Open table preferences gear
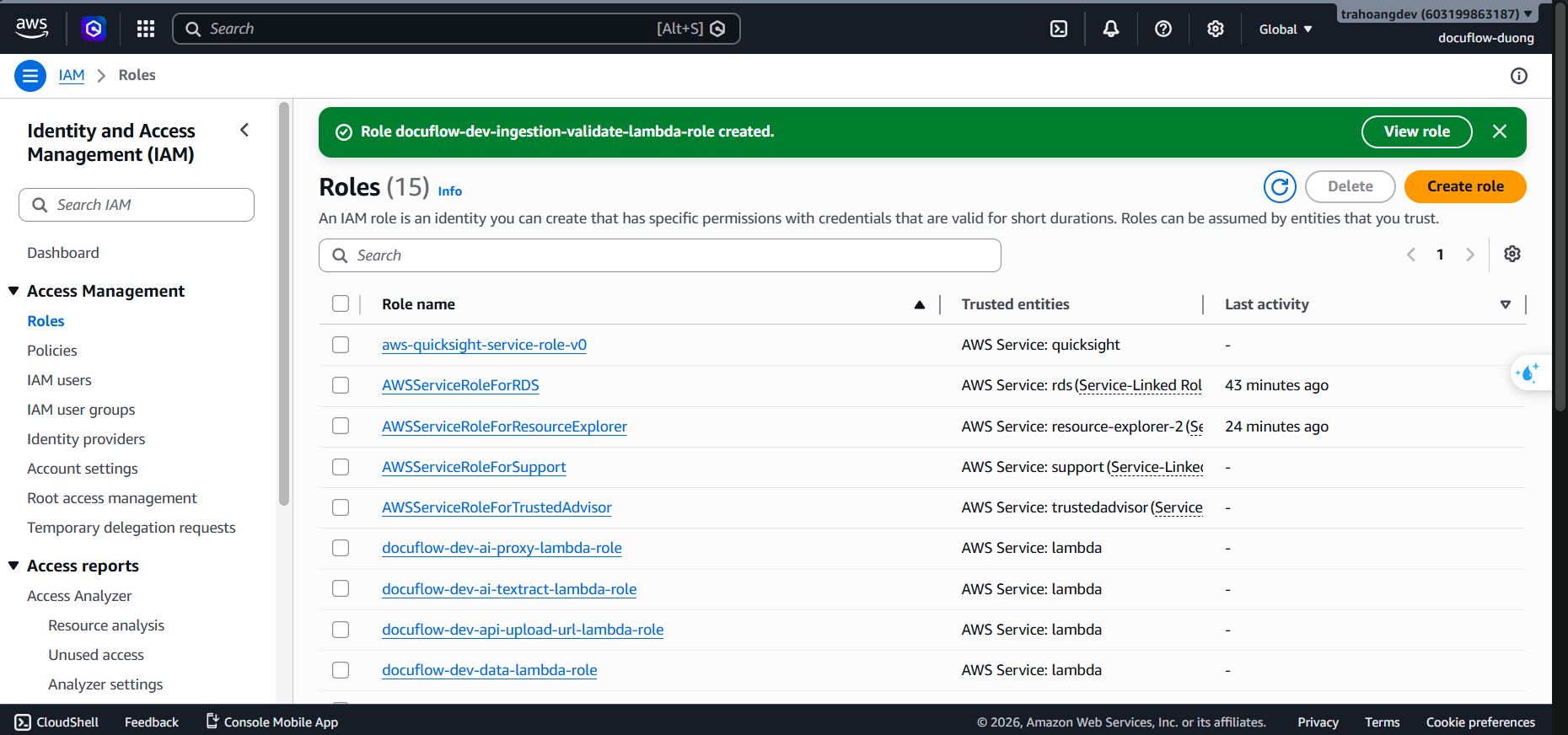The image size is (1568, 735). point(1512,254)
